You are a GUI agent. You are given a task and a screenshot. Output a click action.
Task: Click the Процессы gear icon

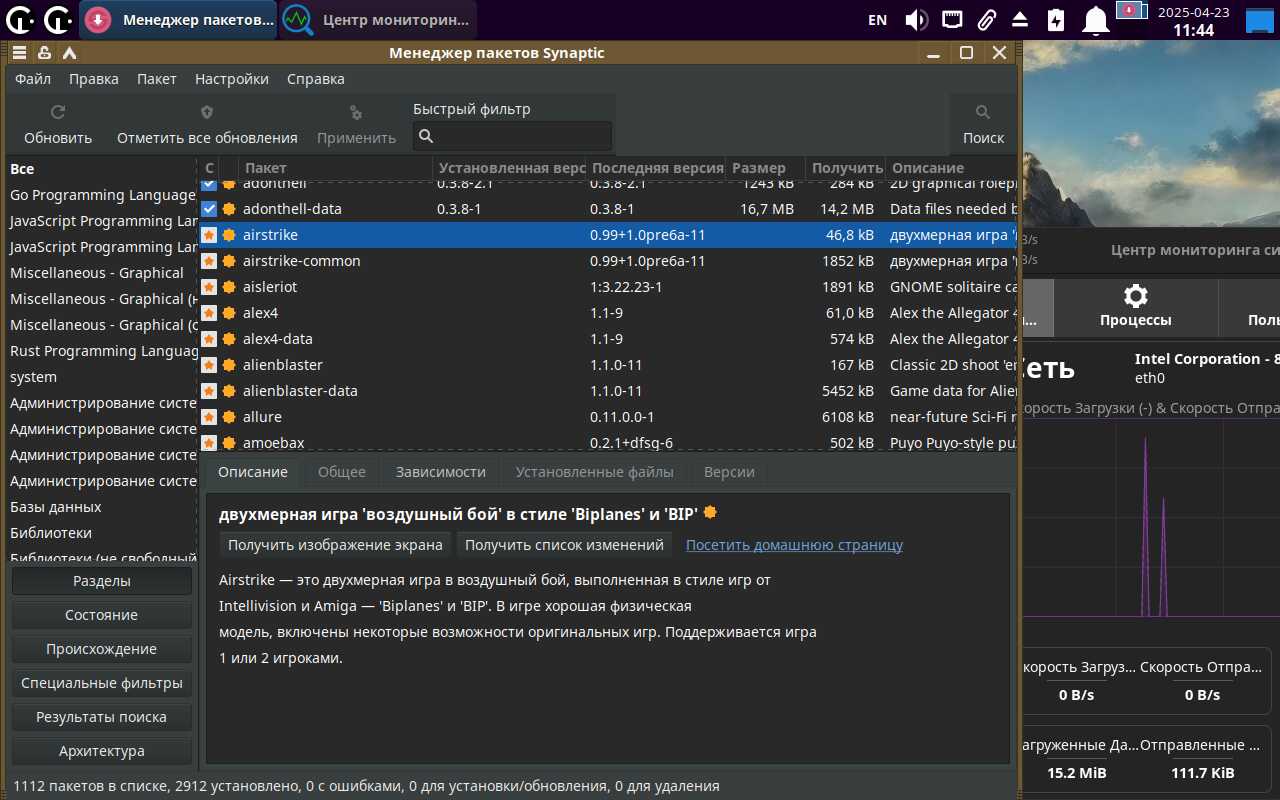(x=1135, y=296)
